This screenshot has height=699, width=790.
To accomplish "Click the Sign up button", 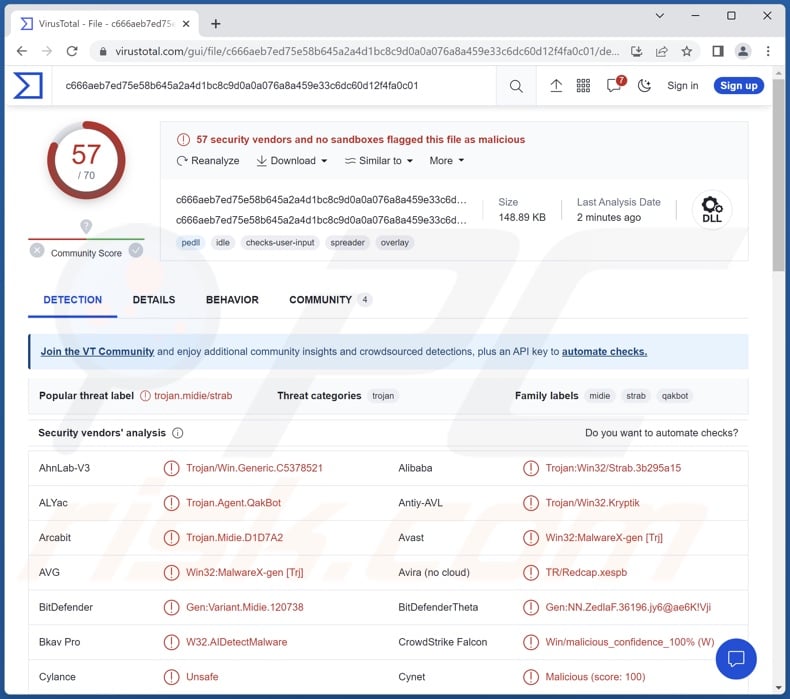I will [738, 86].
